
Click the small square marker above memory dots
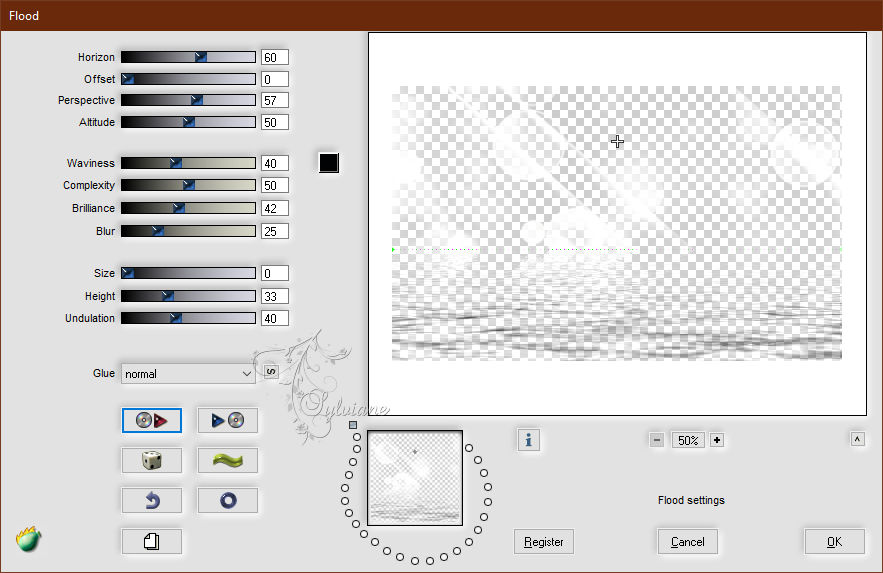[x=353, y=425]
